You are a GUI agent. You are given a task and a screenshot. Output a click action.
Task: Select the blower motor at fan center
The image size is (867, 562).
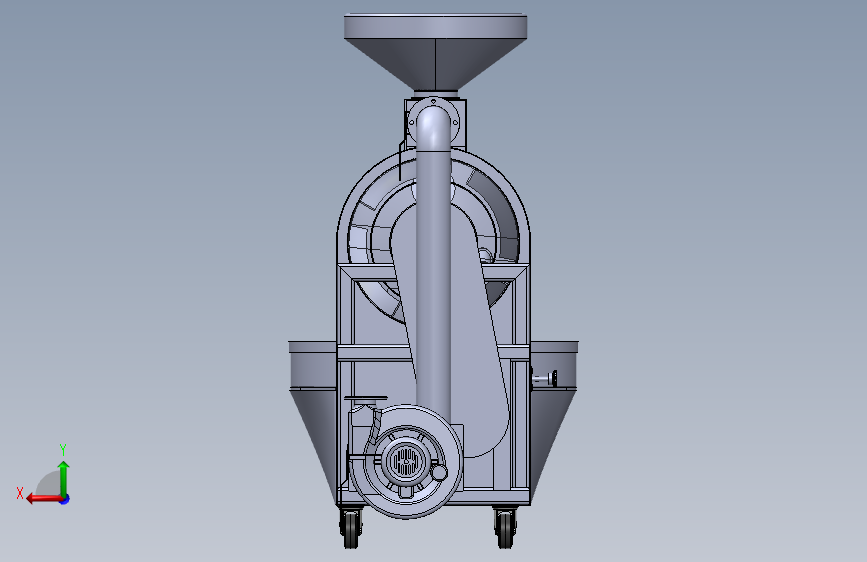pos(406,460)
